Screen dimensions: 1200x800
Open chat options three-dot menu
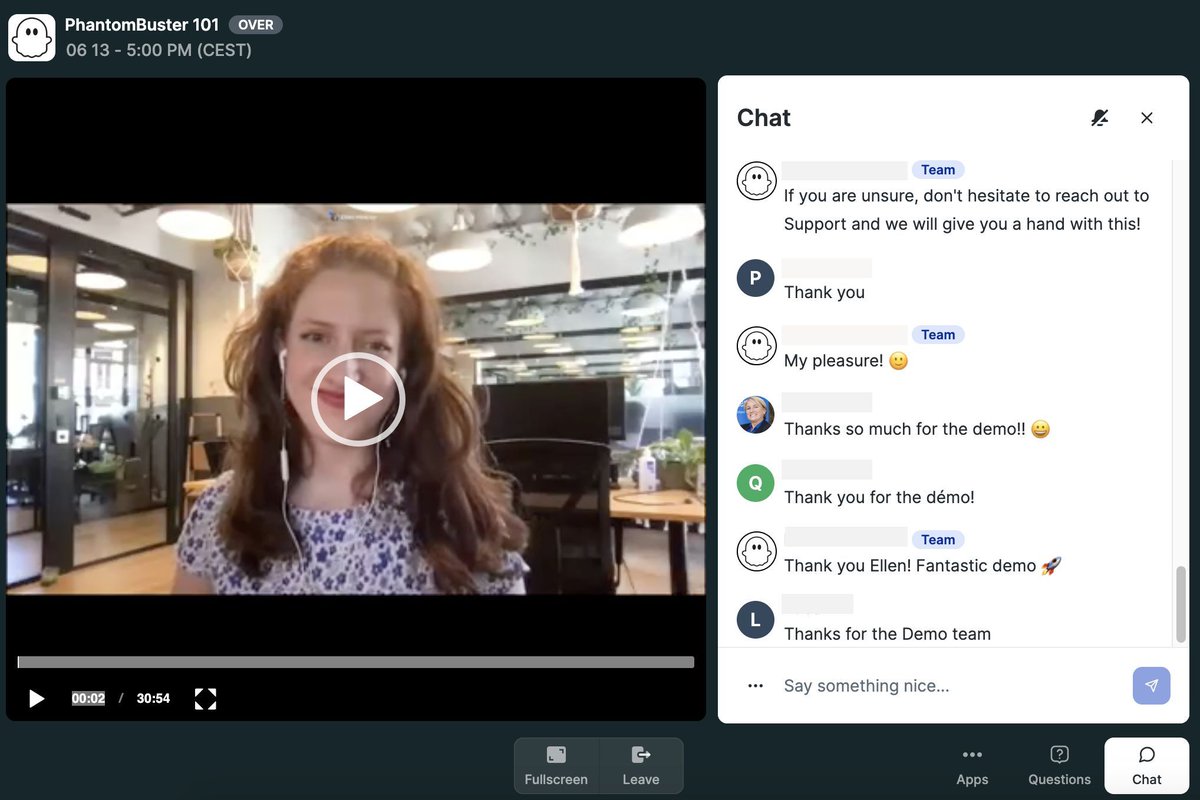coord(756,686)
